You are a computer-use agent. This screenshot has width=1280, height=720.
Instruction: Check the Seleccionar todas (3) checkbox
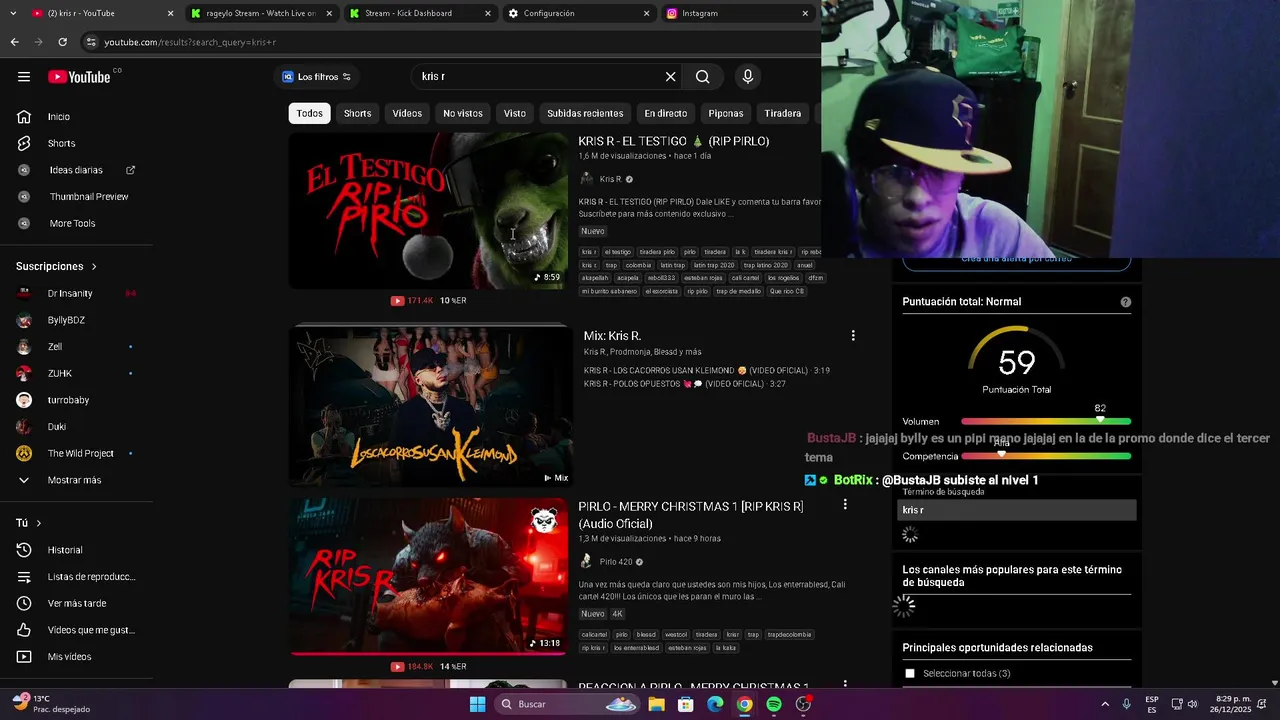910,673
